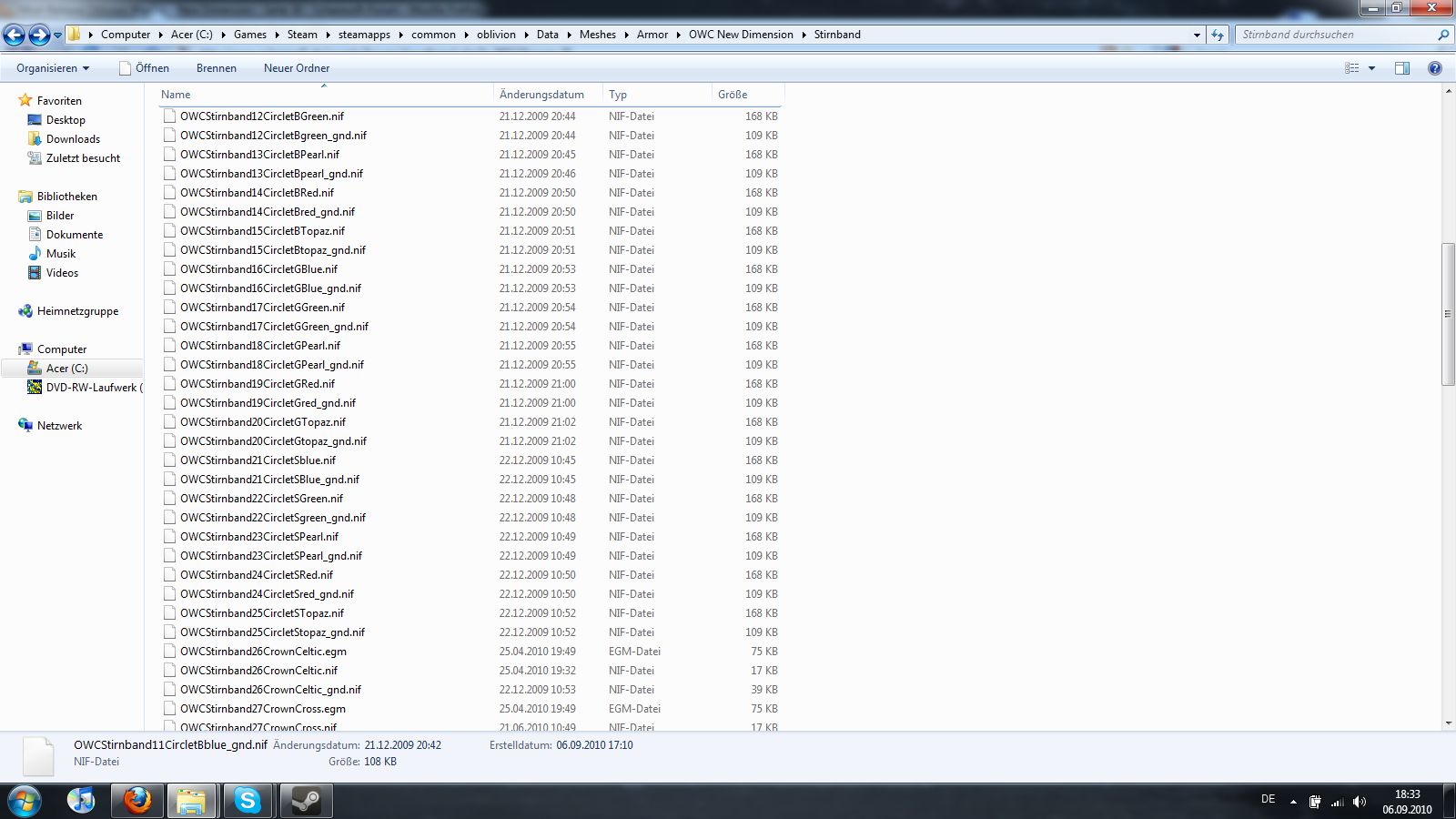
Task: Click the Windows Start button
Action: pyautogui.click(x=25, y=801)
